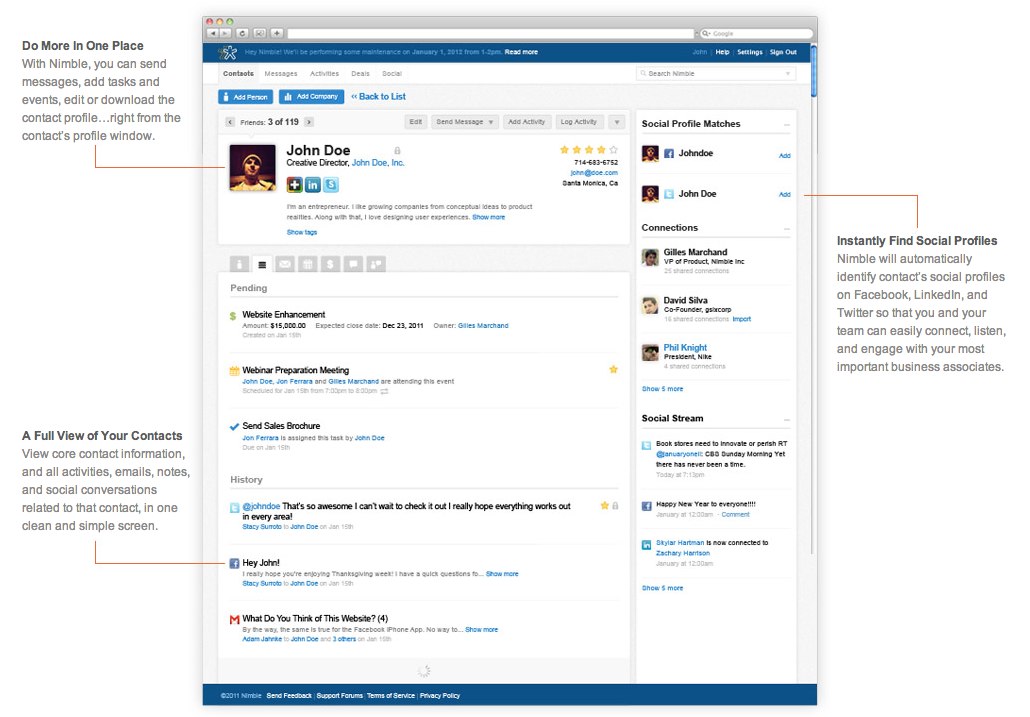Expand Show 5 more in Connections
Screen dimensions: 1030x717
(662, 389)
